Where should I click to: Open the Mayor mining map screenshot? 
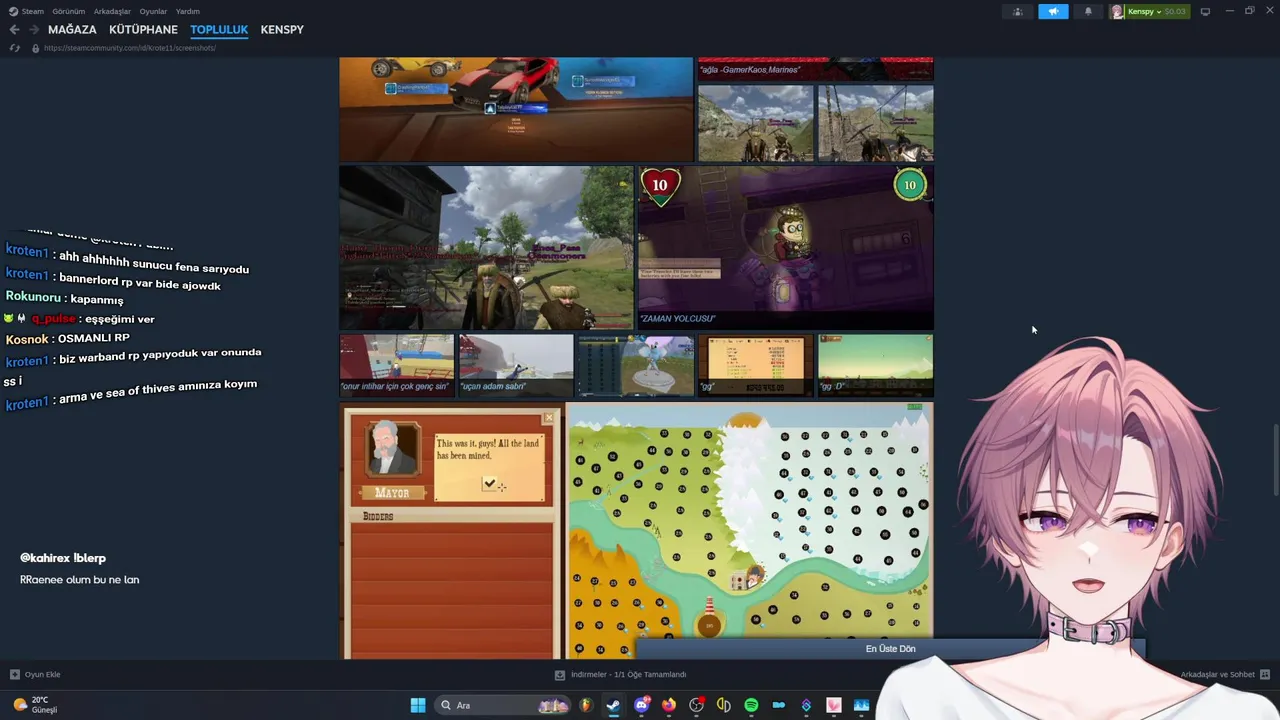pos(636,530)
